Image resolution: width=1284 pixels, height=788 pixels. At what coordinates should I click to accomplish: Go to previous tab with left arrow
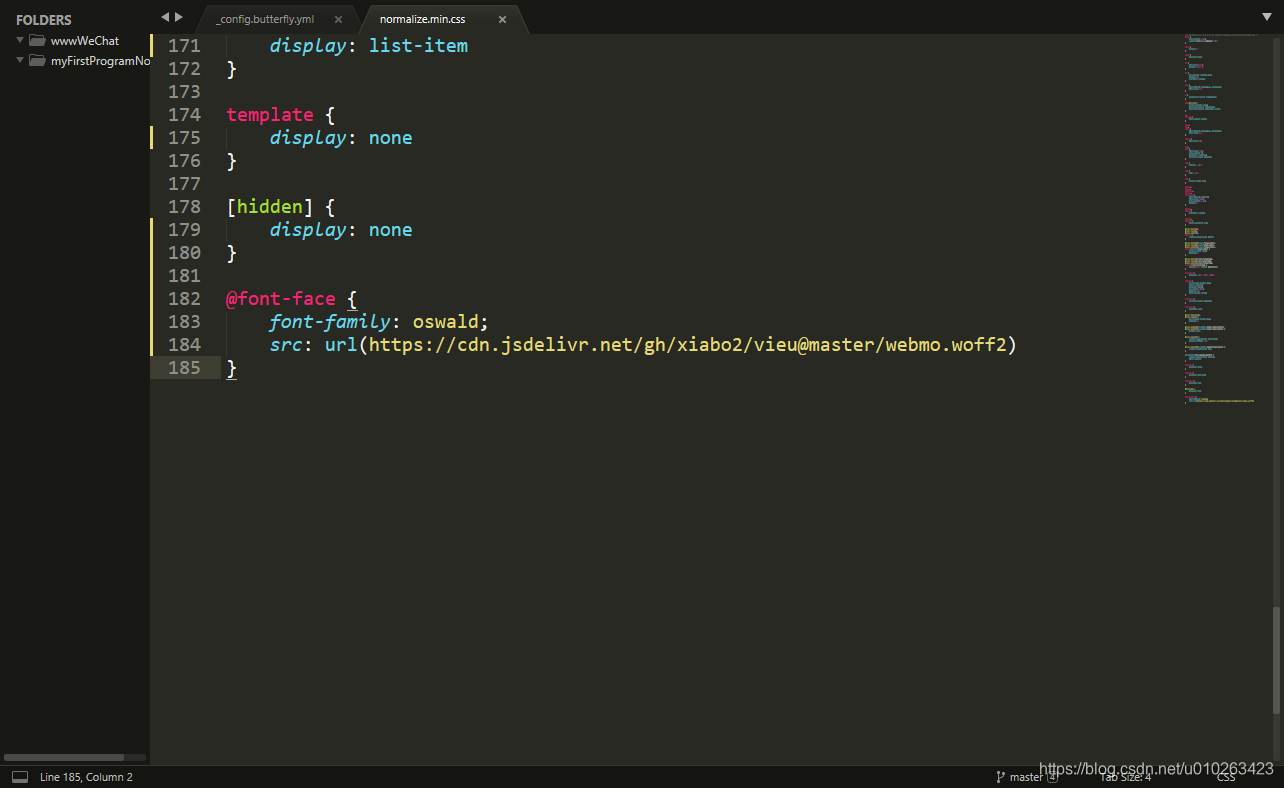165,17
